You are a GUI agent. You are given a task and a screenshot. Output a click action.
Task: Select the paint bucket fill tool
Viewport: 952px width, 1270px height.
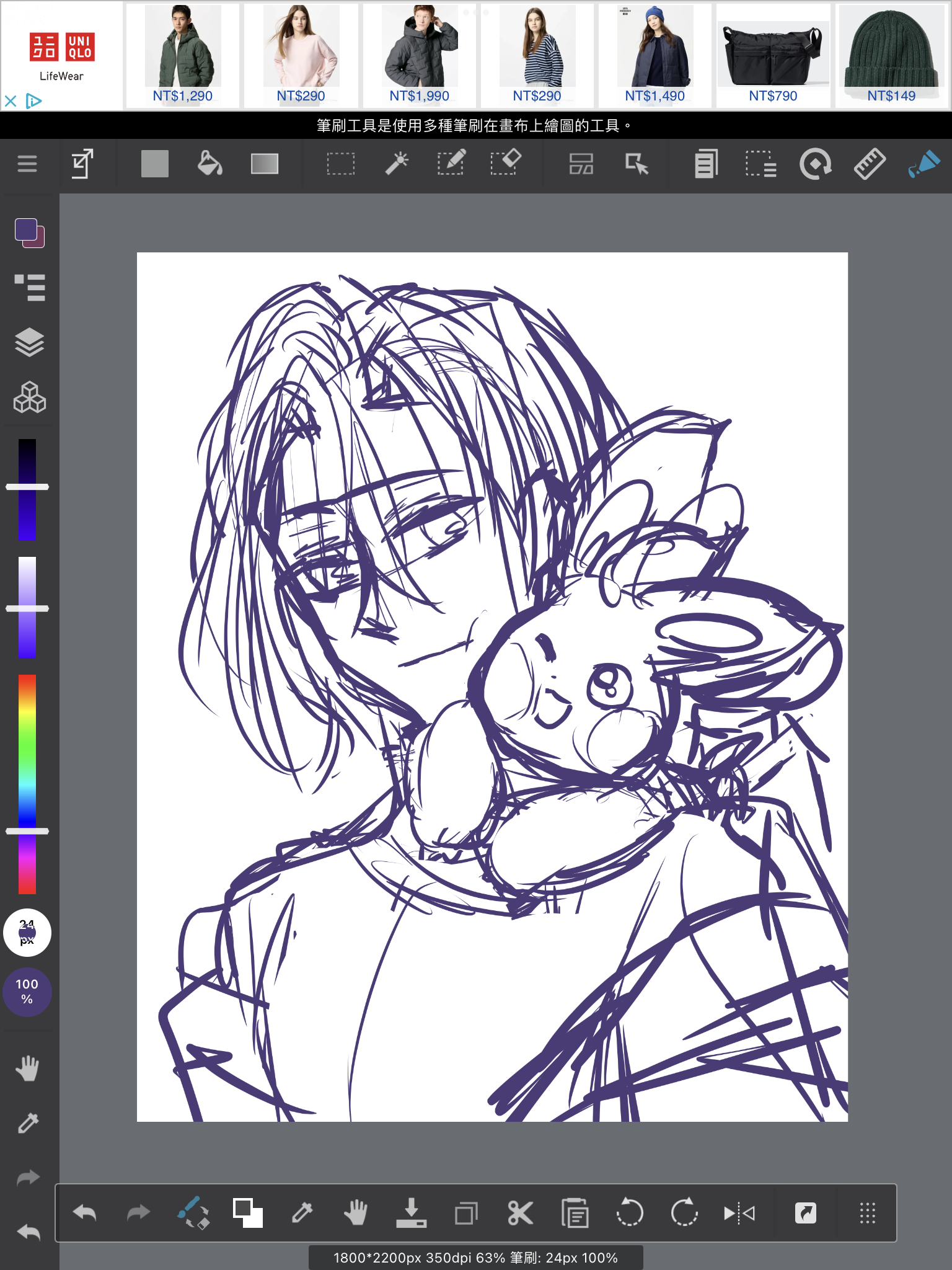click(209, 164)
